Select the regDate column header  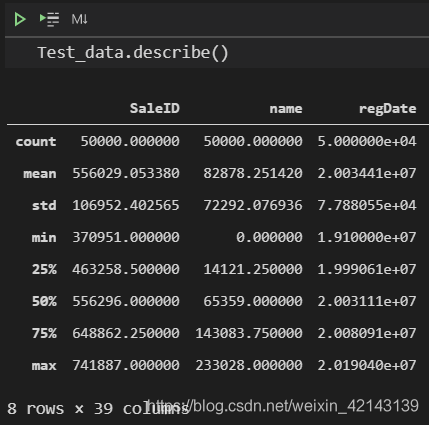pyautogui.click(x=387, y=109)
